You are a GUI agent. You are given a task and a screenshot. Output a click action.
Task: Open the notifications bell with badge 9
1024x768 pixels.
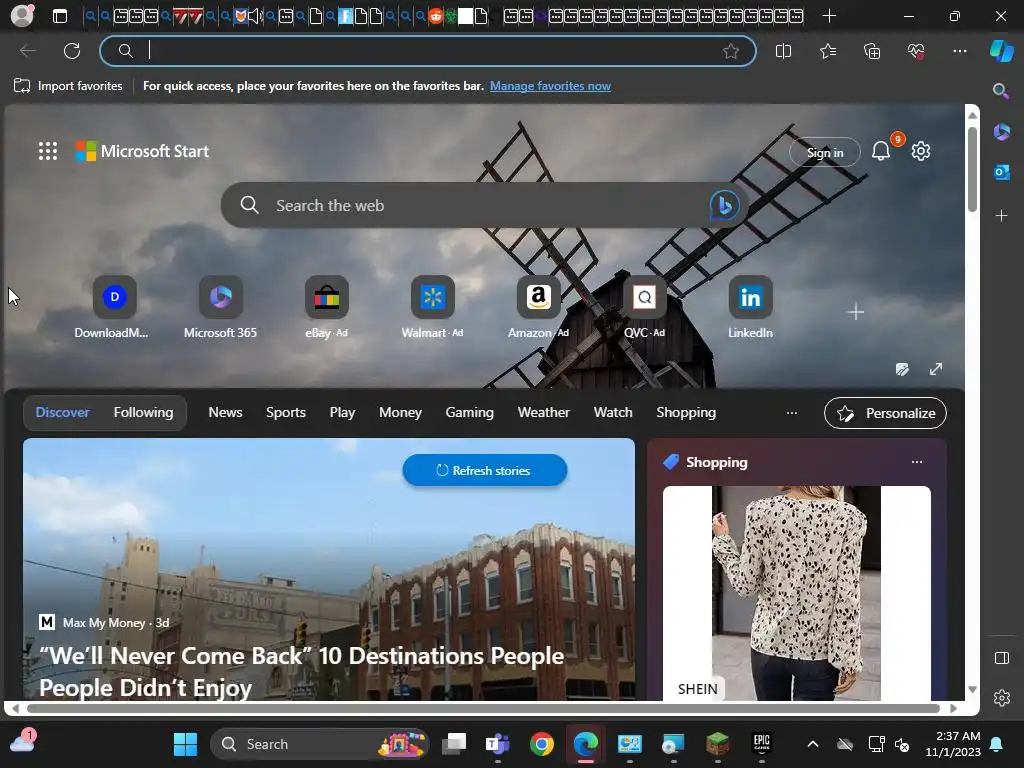881,152
